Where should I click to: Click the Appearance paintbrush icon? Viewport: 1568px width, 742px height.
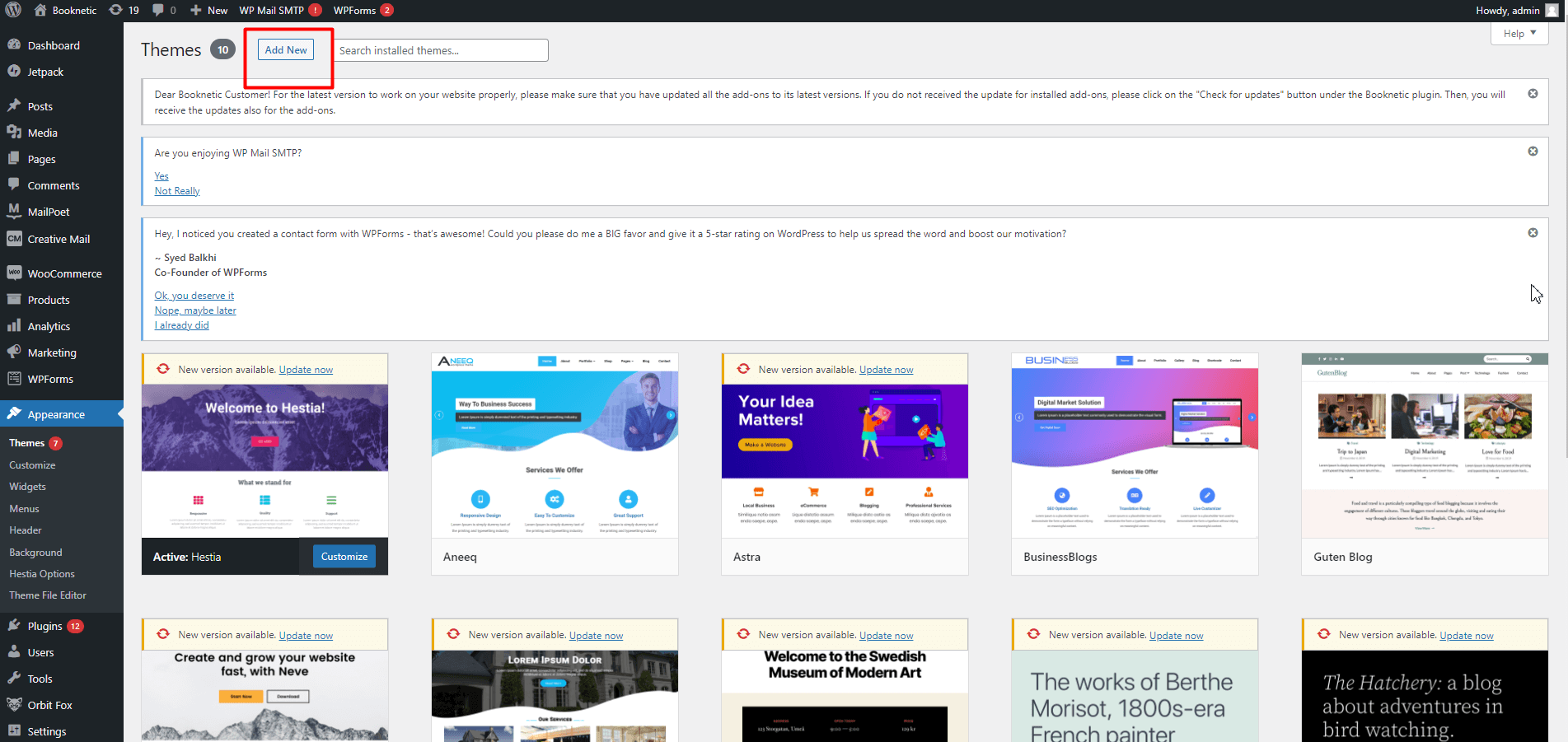(14, 413)
